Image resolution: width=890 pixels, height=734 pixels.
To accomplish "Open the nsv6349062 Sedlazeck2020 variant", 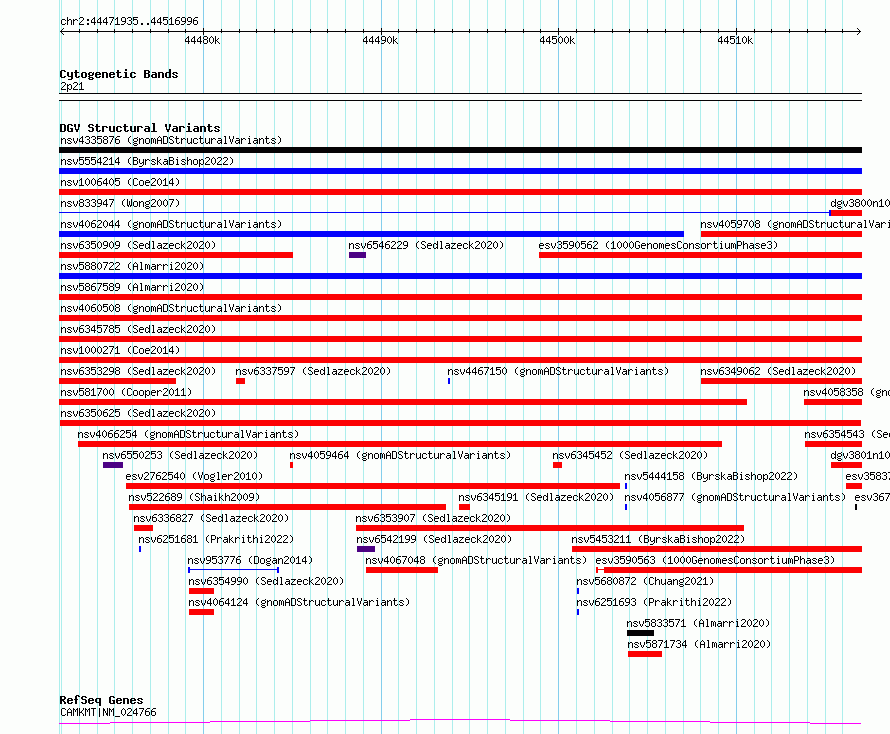I will 778,371.
